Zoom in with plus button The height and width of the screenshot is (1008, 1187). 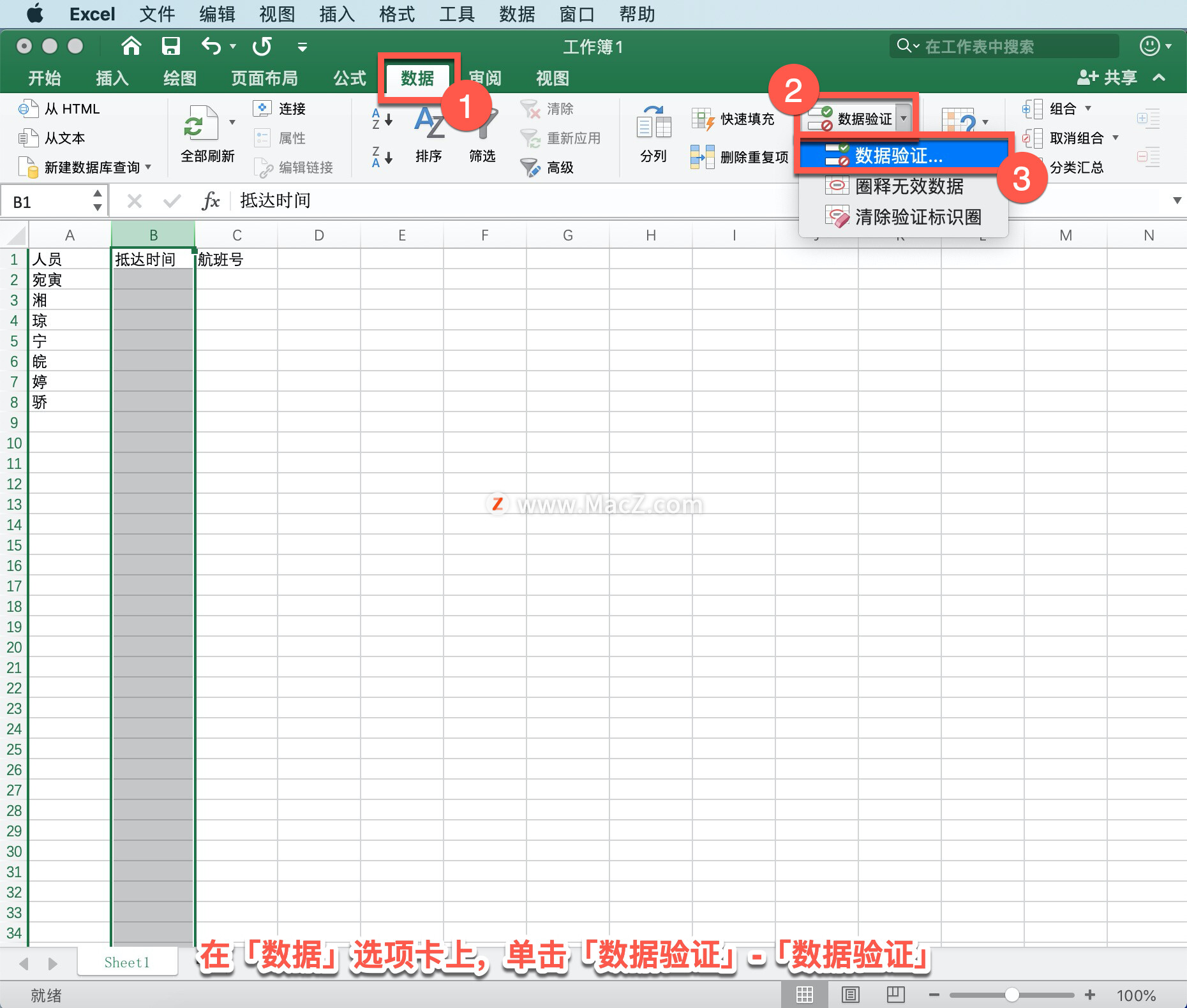pos(1090,995)
